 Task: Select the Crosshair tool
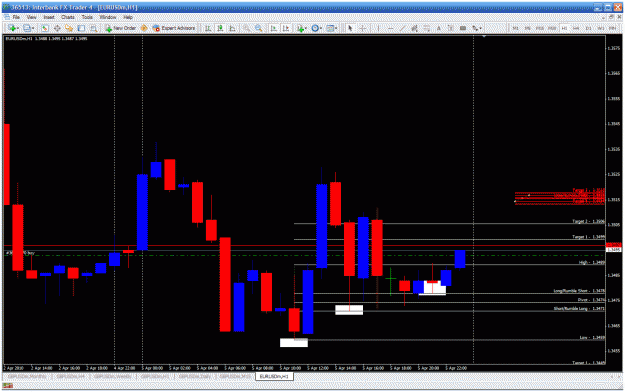pyautogui.click(x=363, y=28)
